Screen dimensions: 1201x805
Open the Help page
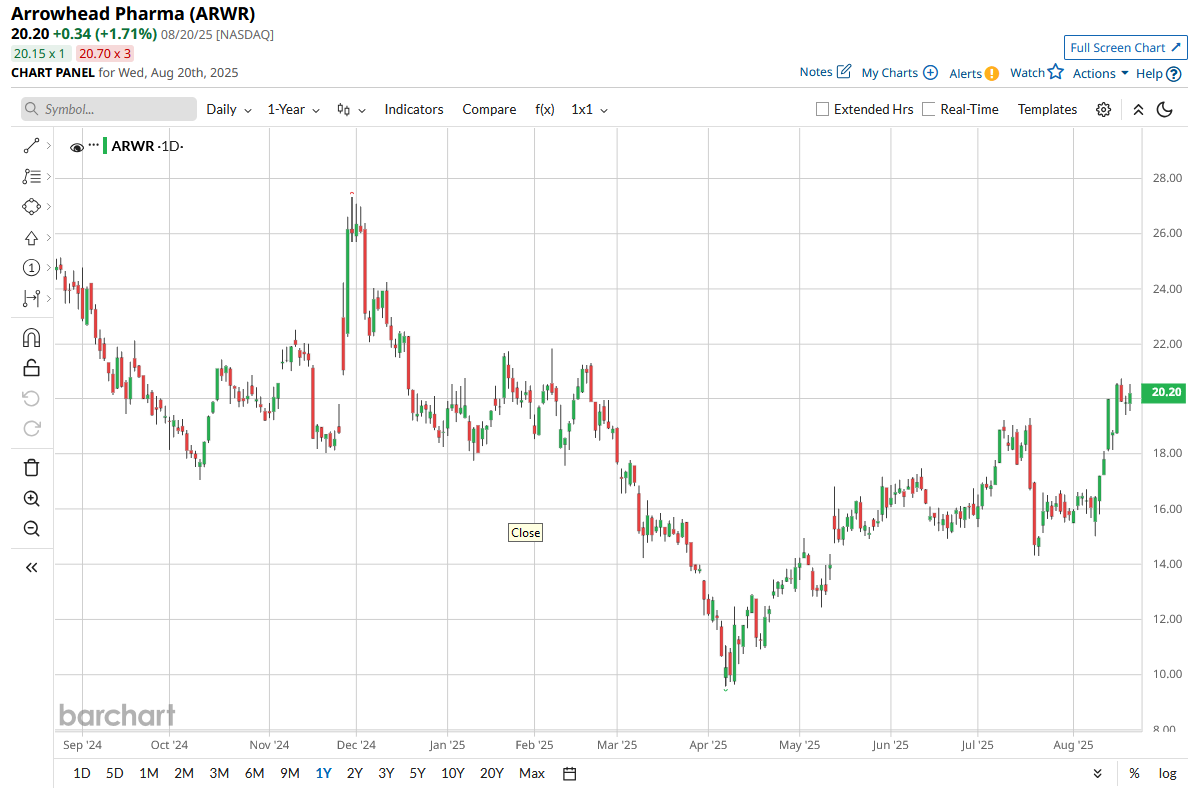pos(1159,73)
